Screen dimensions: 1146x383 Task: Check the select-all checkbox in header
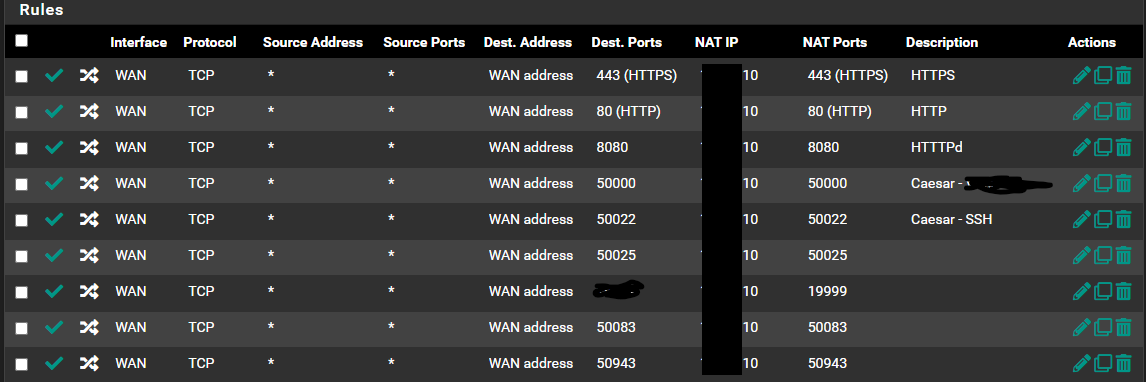(x=22, y=41)
